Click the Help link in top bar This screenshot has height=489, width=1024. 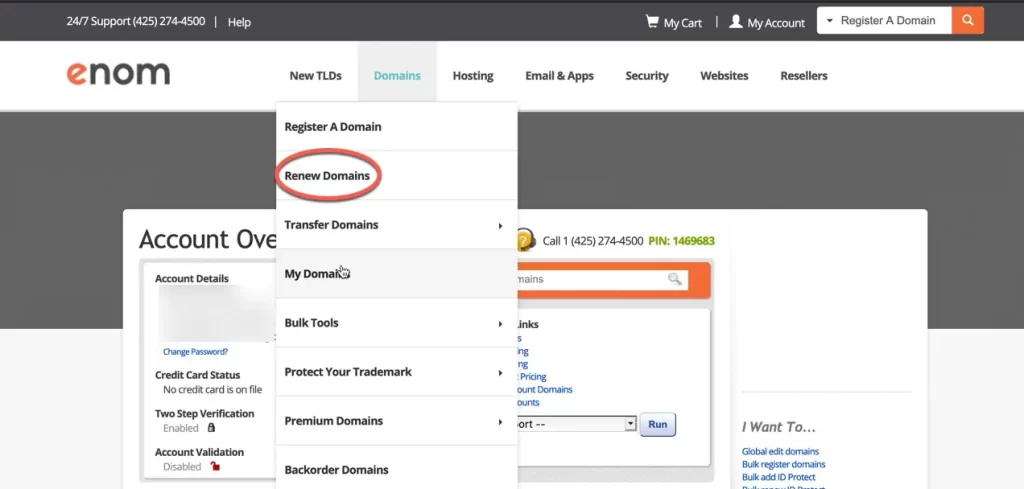click(x=239, y=22)
